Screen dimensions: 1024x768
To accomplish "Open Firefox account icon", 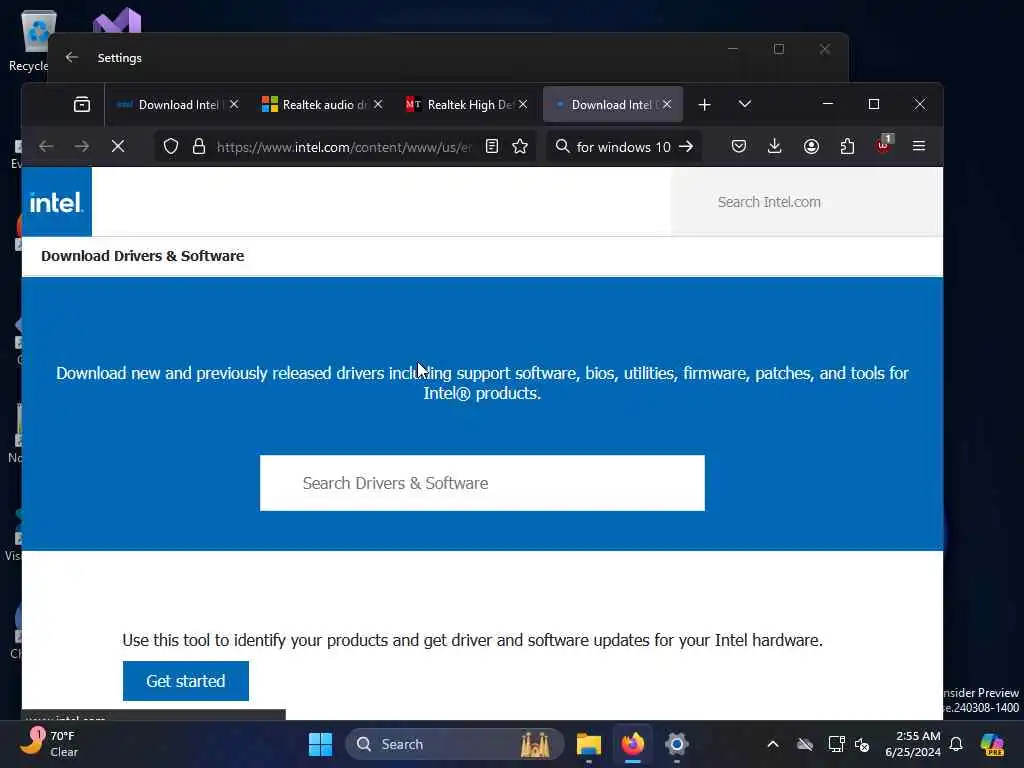I will 811,146.
